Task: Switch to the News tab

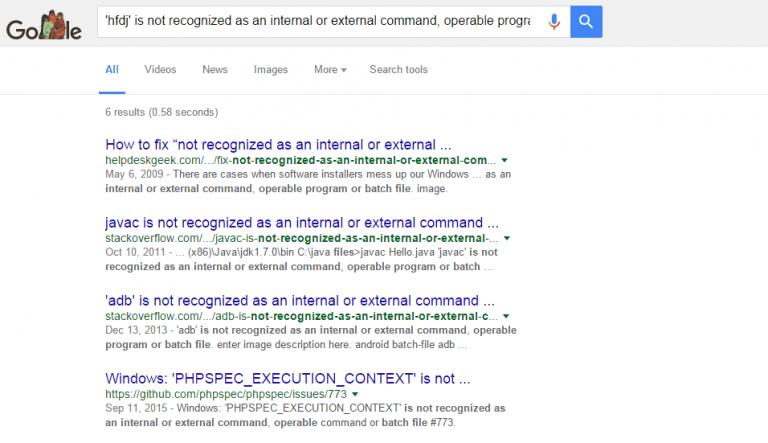Action: (x=215, y=70)
